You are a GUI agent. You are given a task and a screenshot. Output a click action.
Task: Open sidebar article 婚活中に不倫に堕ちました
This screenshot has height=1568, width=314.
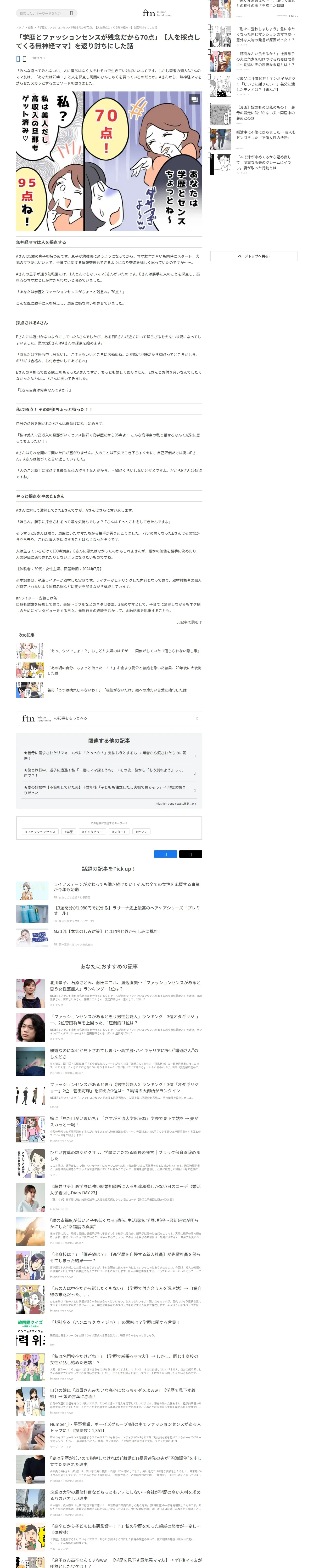tap(266, 135)
